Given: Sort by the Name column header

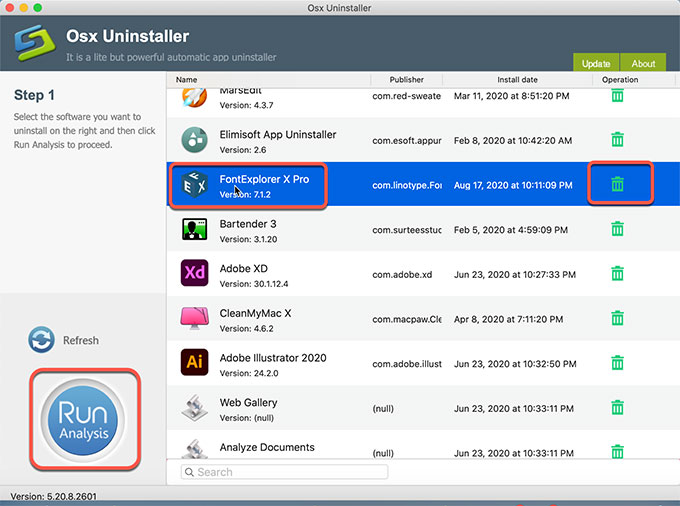Looking at the screenshot, I should [186, 79].
